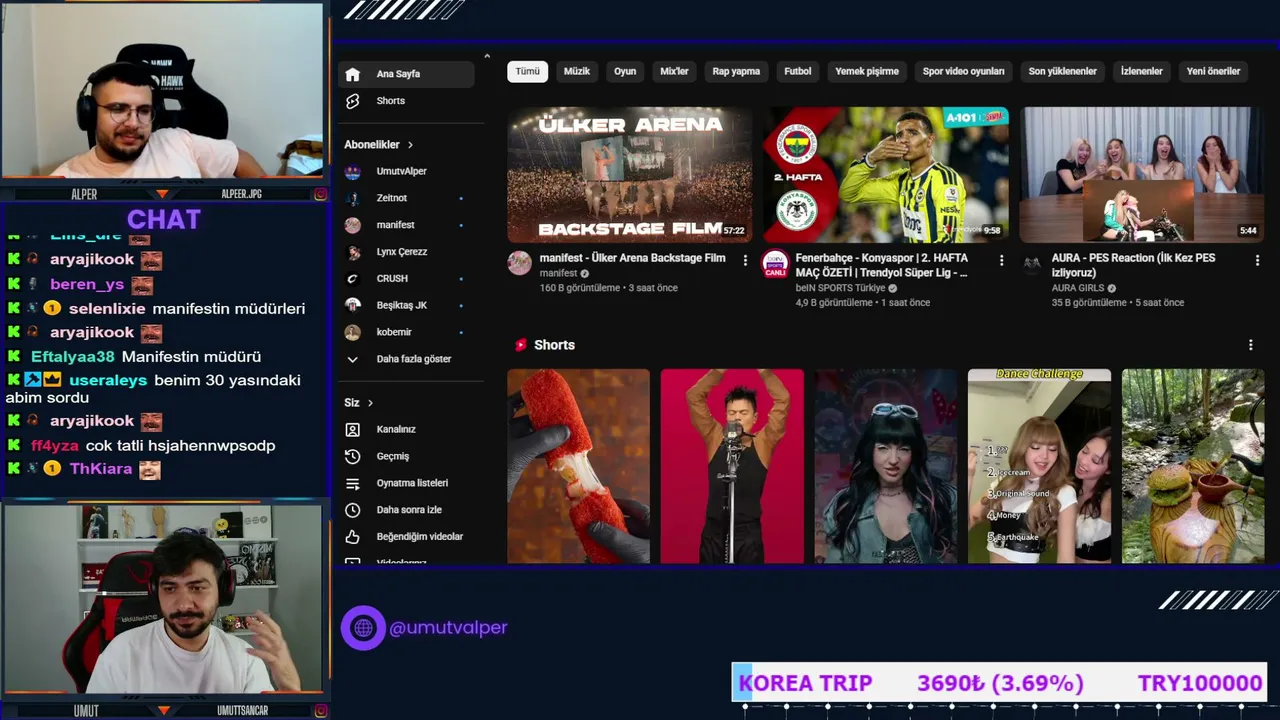Expand the Siz section arrow
The width and height of the screenshot is (1280, 720).
click(370, 403)
